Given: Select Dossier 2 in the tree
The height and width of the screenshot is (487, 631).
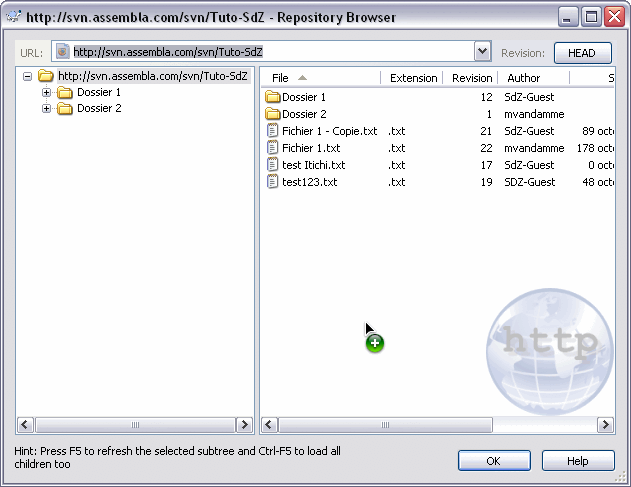Looking at the screenshot, I should click(99, 108).
